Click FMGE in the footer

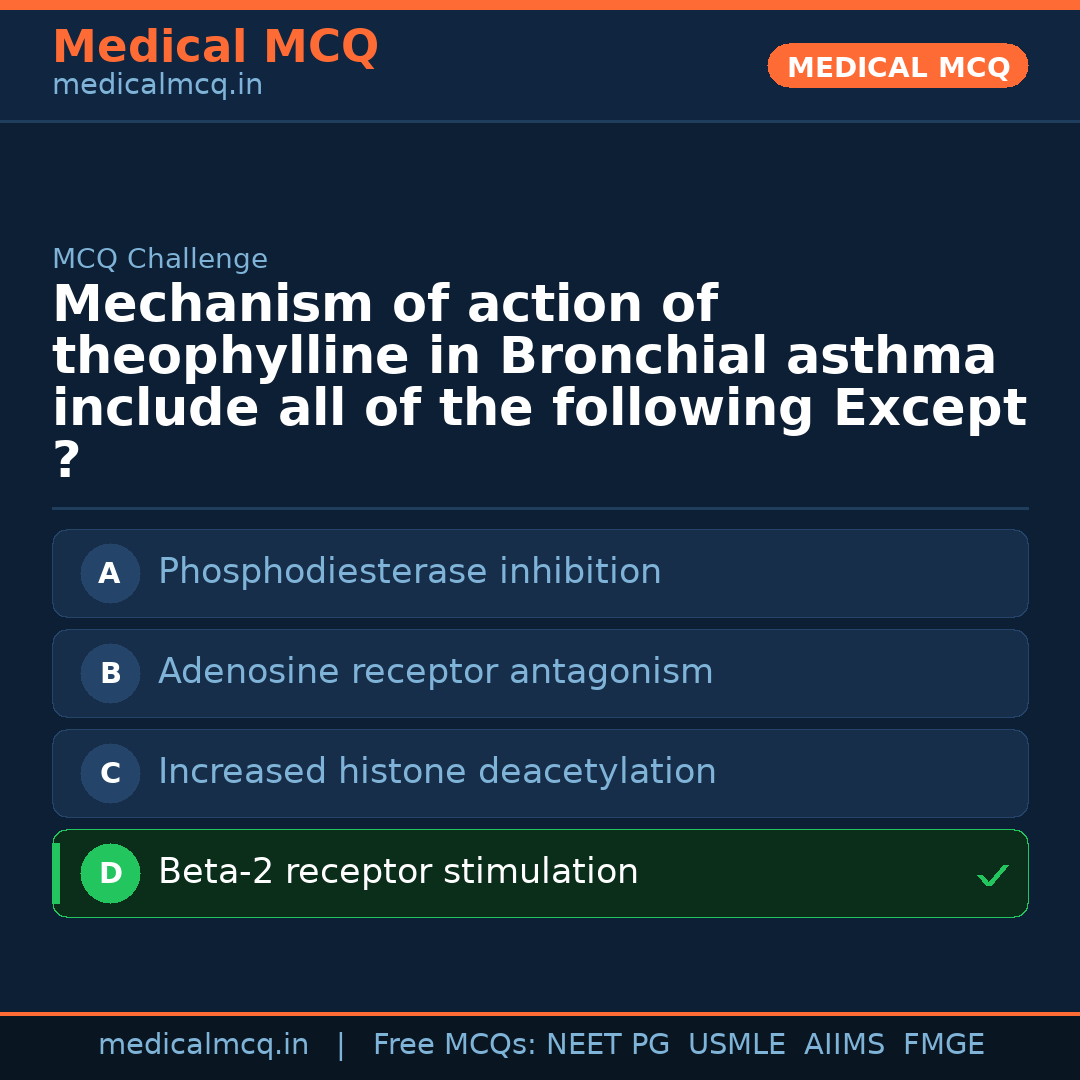coord(943,1045)
